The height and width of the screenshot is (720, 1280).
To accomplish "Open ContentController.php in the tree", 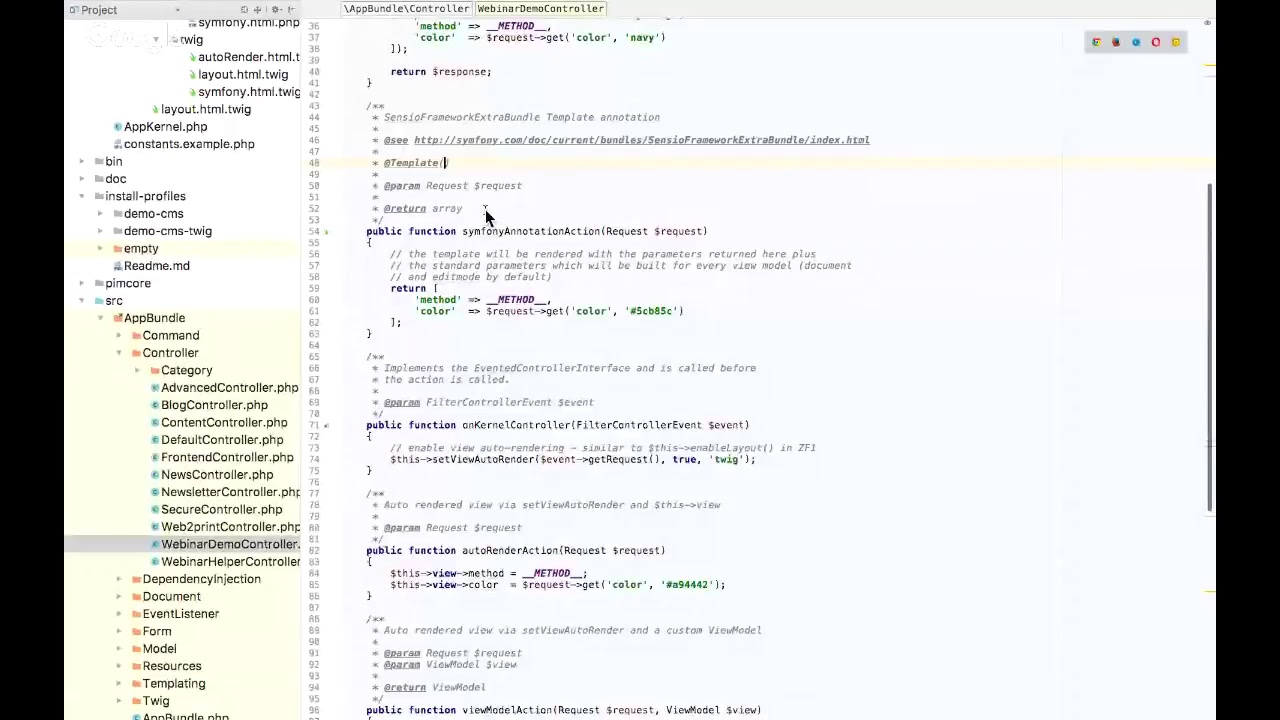I will tap(224, 423).
